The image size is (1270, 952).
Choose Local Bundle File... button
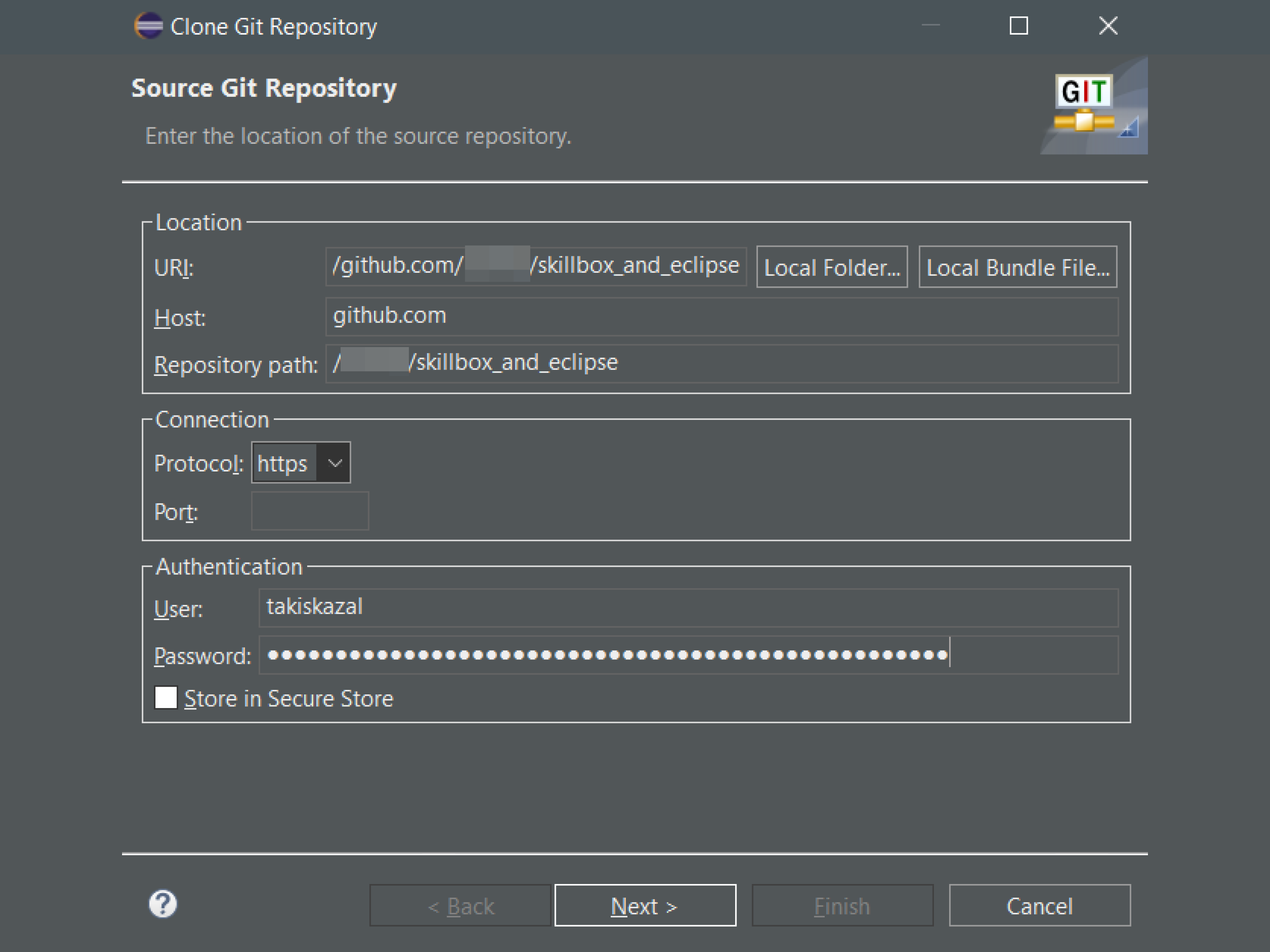[x=1017, y=267]
